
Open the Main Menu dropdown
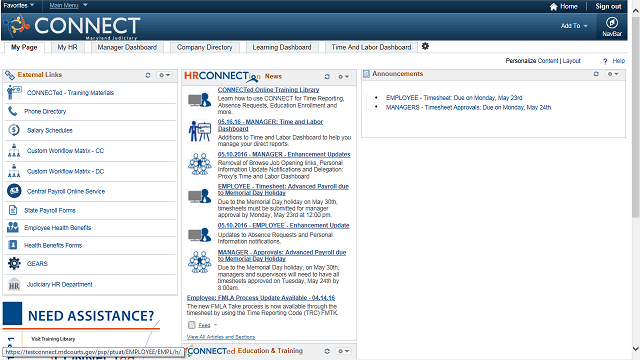click(68, 5)
